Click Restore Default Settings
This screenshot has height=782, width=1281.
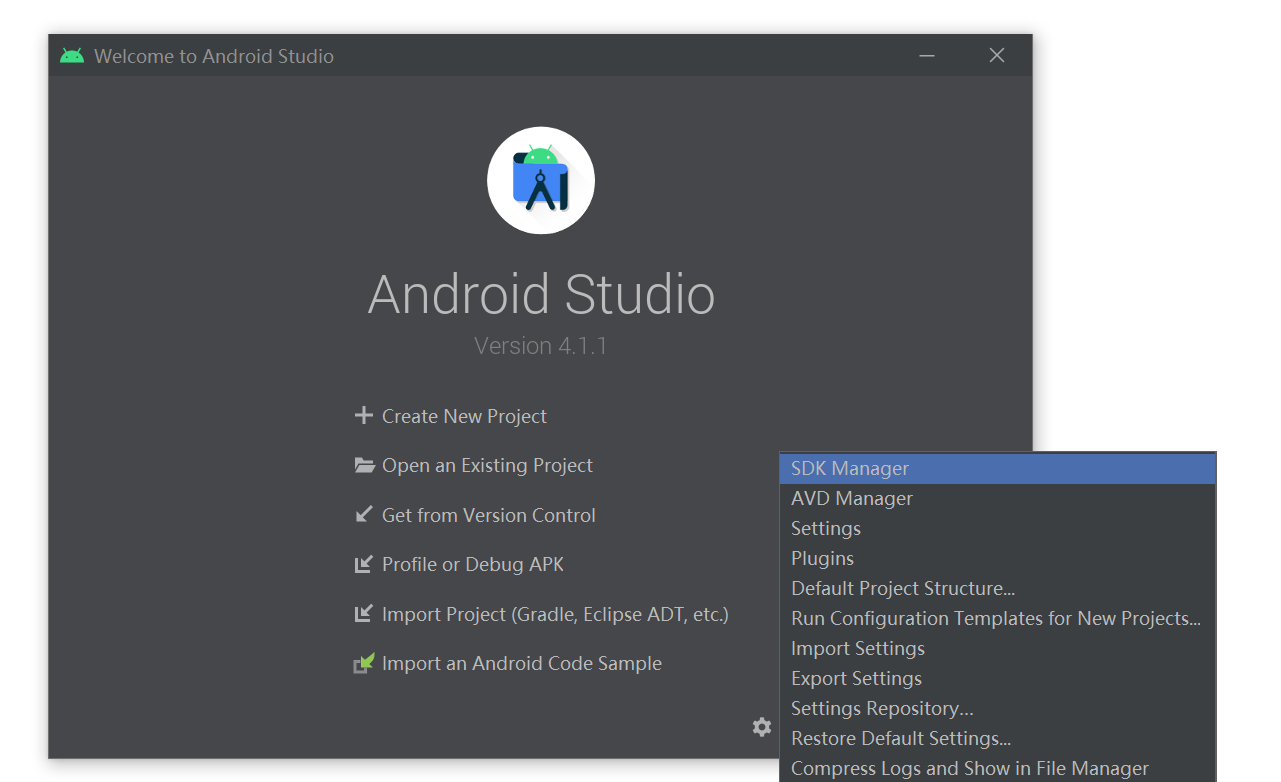point(900,737)
